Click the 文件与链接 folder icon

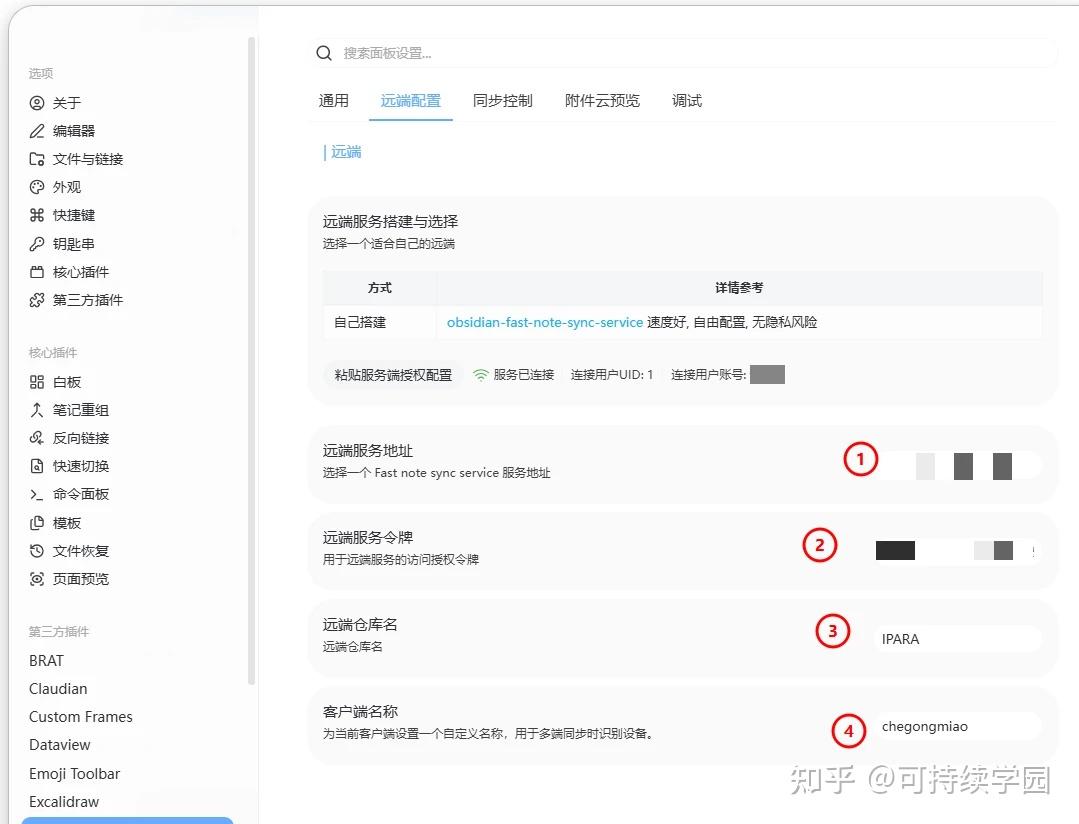(x=36, y=159)
